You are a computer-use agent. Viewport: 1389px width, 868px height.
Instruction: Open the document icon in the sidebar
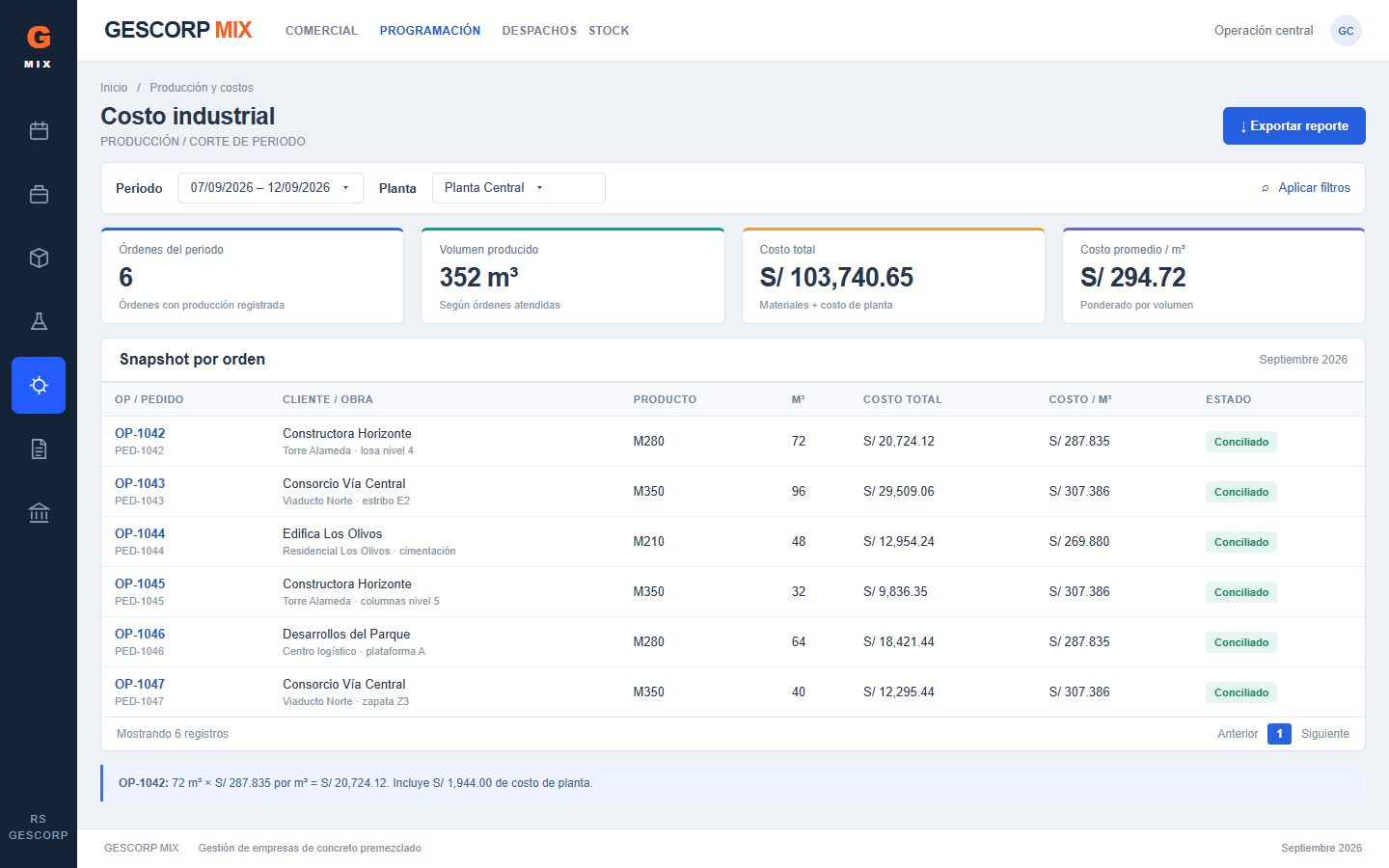39,448
